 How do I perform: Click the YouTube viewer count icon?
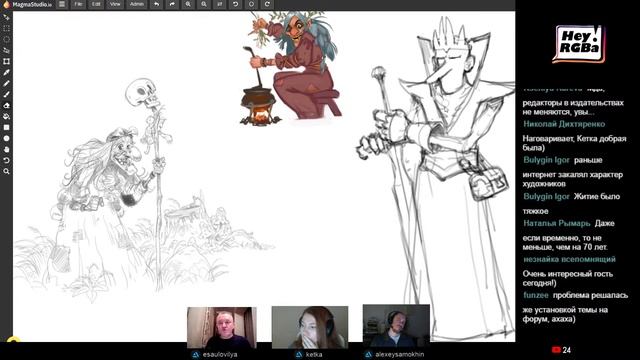tap(556, 350)
